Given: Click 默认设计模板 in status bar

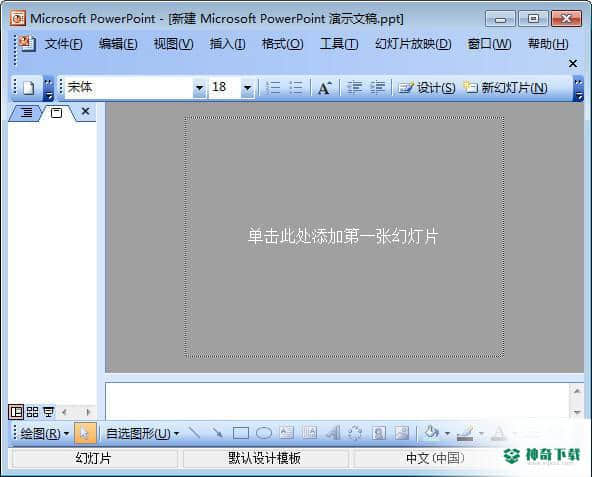Looking at the screenshot, I should click(x=265, y=458).
